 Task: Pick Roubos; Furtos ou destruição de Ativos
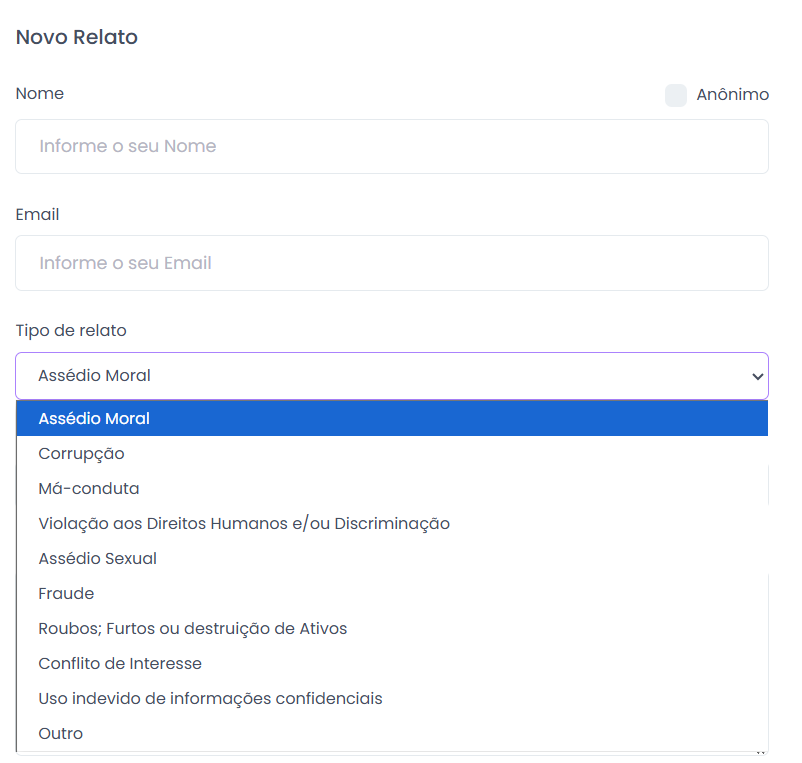tap(193, 629)
